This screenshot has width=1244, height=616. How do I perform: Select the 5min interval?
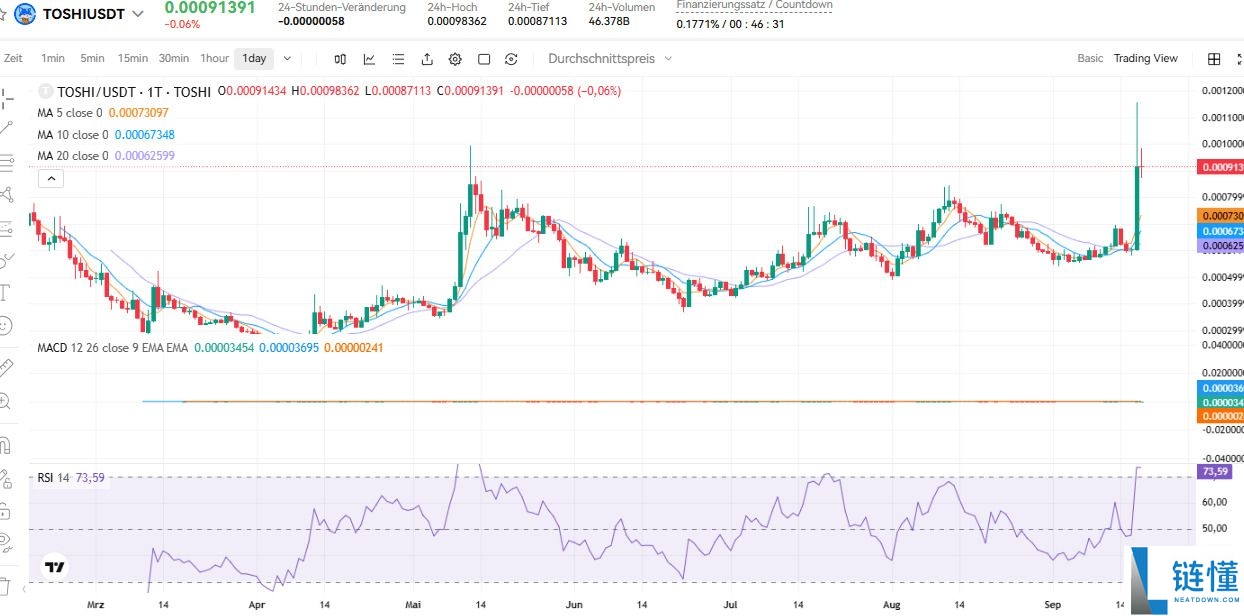[x=92, y=58]
